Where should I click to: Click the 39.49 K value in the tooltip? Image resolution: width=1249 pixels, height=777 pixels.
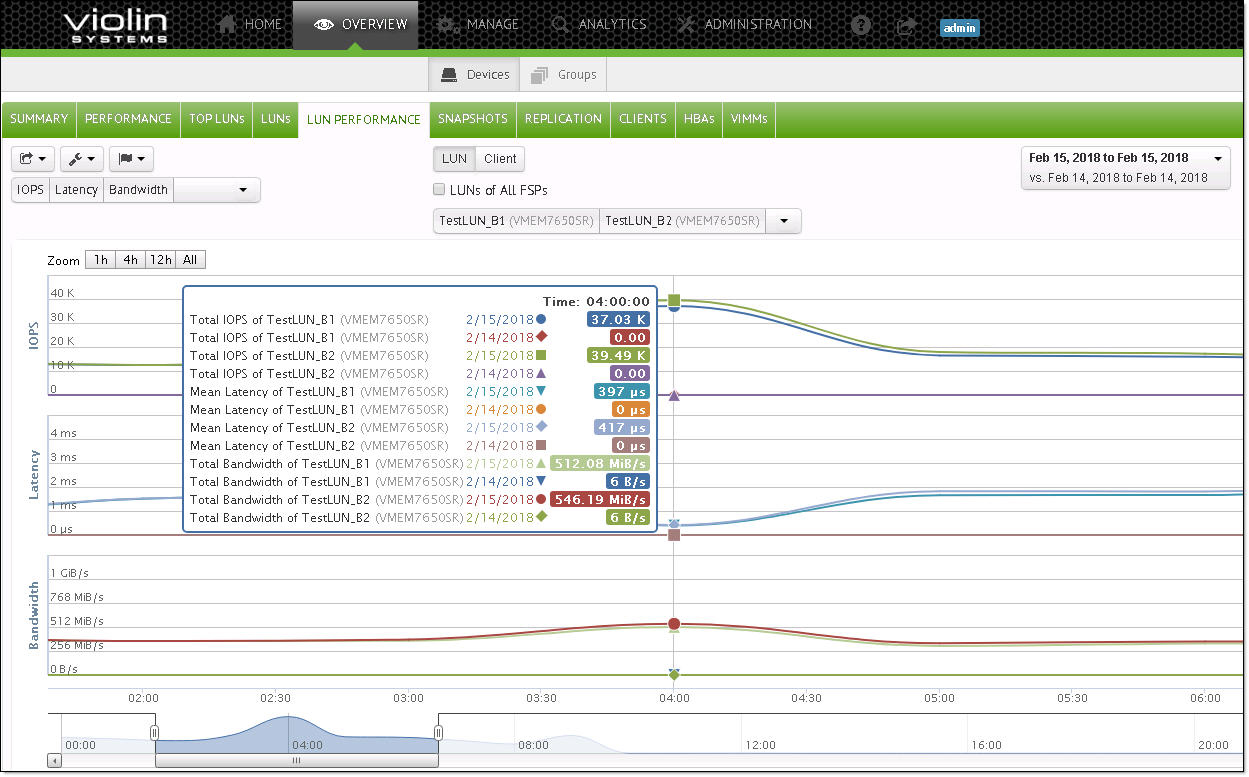618,355
